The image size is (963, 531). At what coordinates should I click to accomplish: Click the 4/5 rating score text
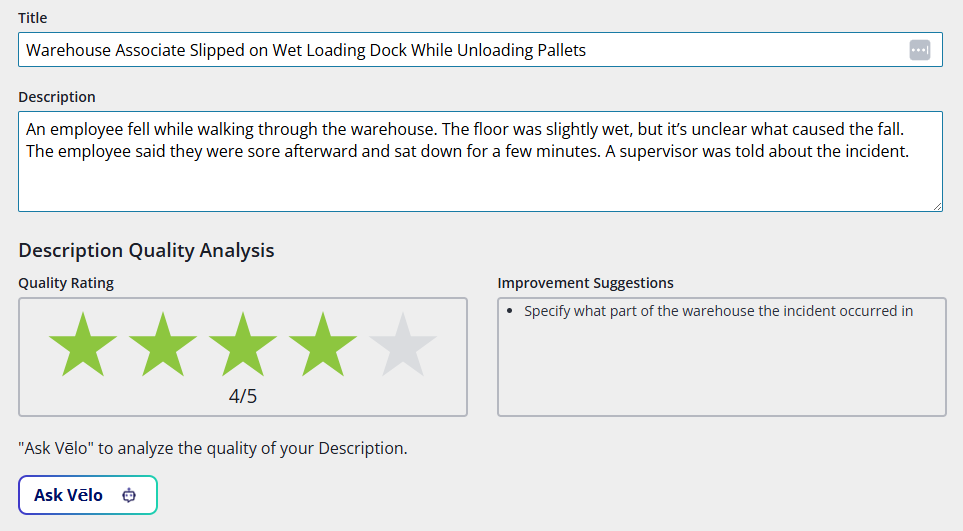coord(243,396)
